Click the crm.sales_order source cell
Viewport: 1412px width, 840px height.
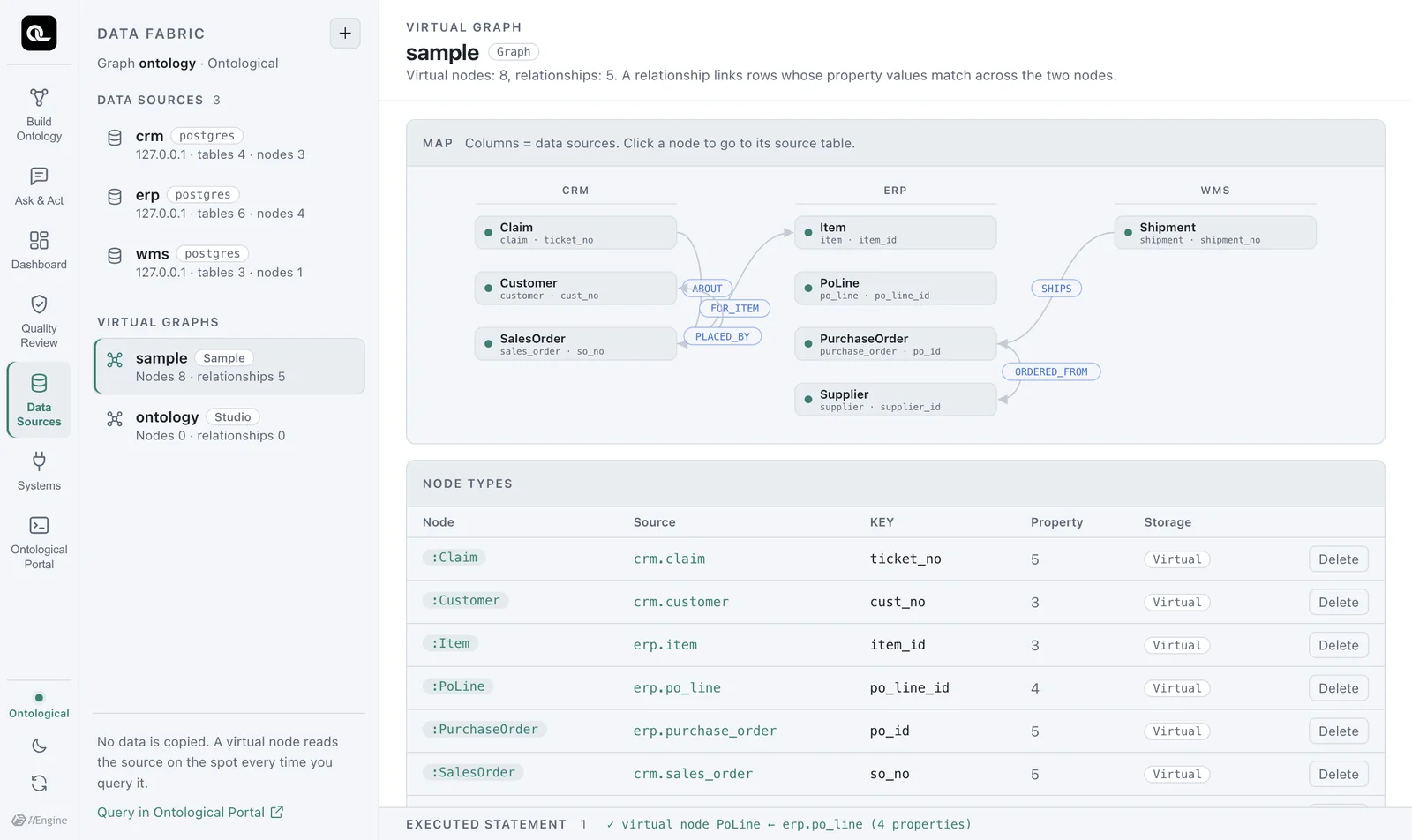pyautogui.click(x=693, y=774)
